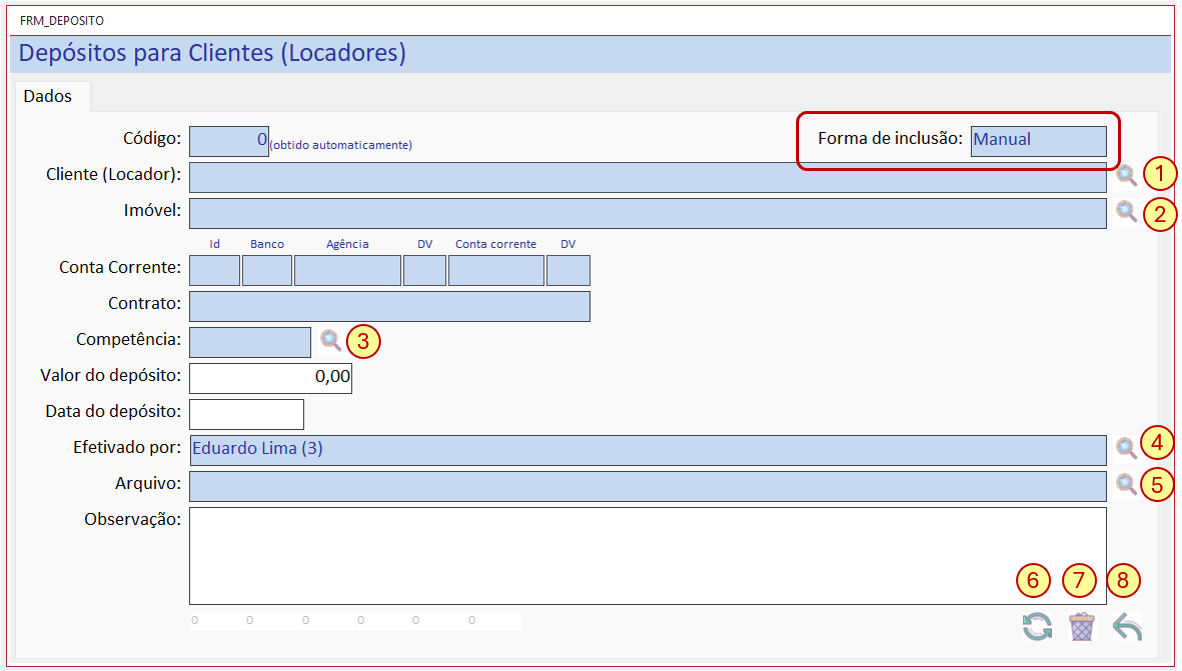Select the Banco box

click(267, 271)
